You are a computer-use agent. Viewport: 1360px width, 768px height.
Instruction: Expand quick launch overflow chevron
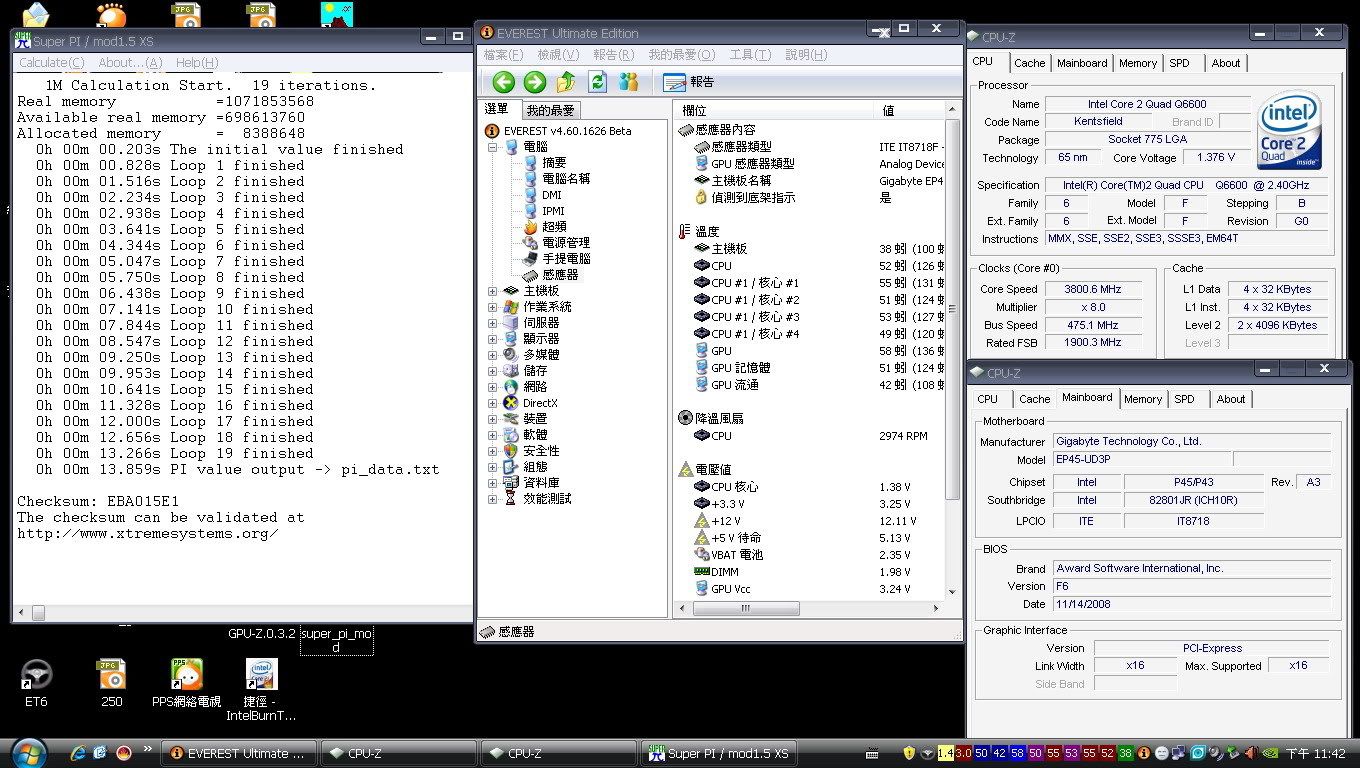[148, 749]
